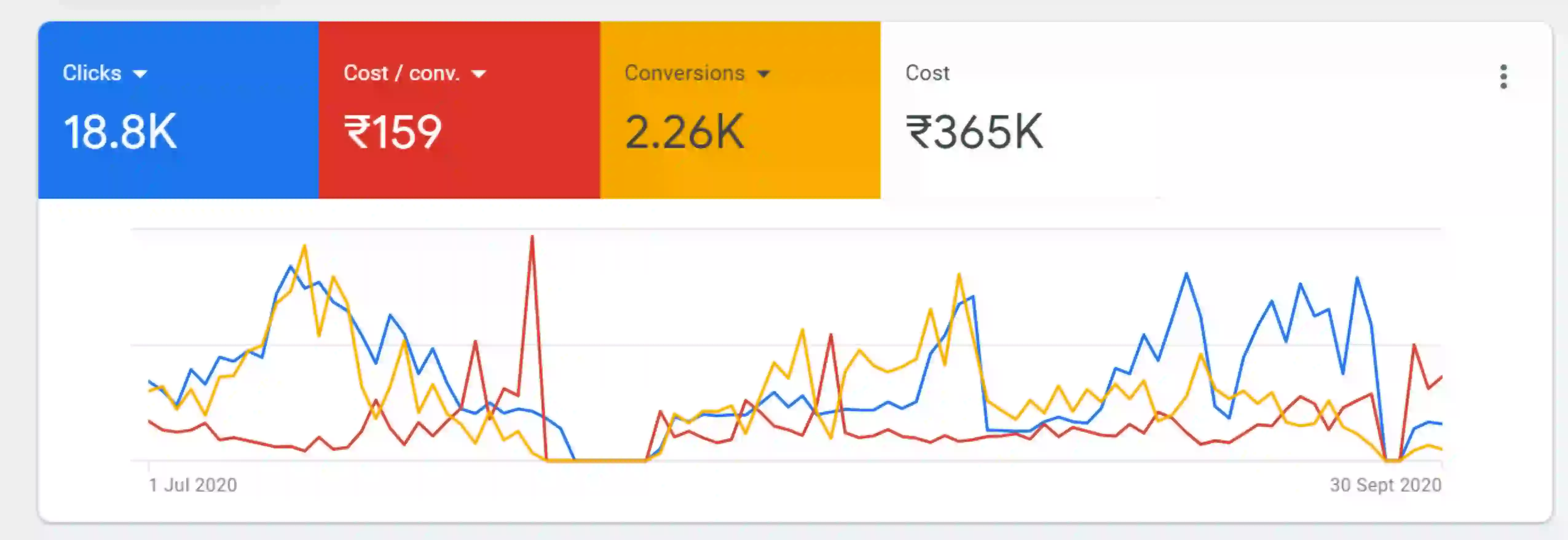Click the Clicks metric dropdown arrow
This screenshot has height=540, width=1568.
pyautogui.click(x=140, y=74)
